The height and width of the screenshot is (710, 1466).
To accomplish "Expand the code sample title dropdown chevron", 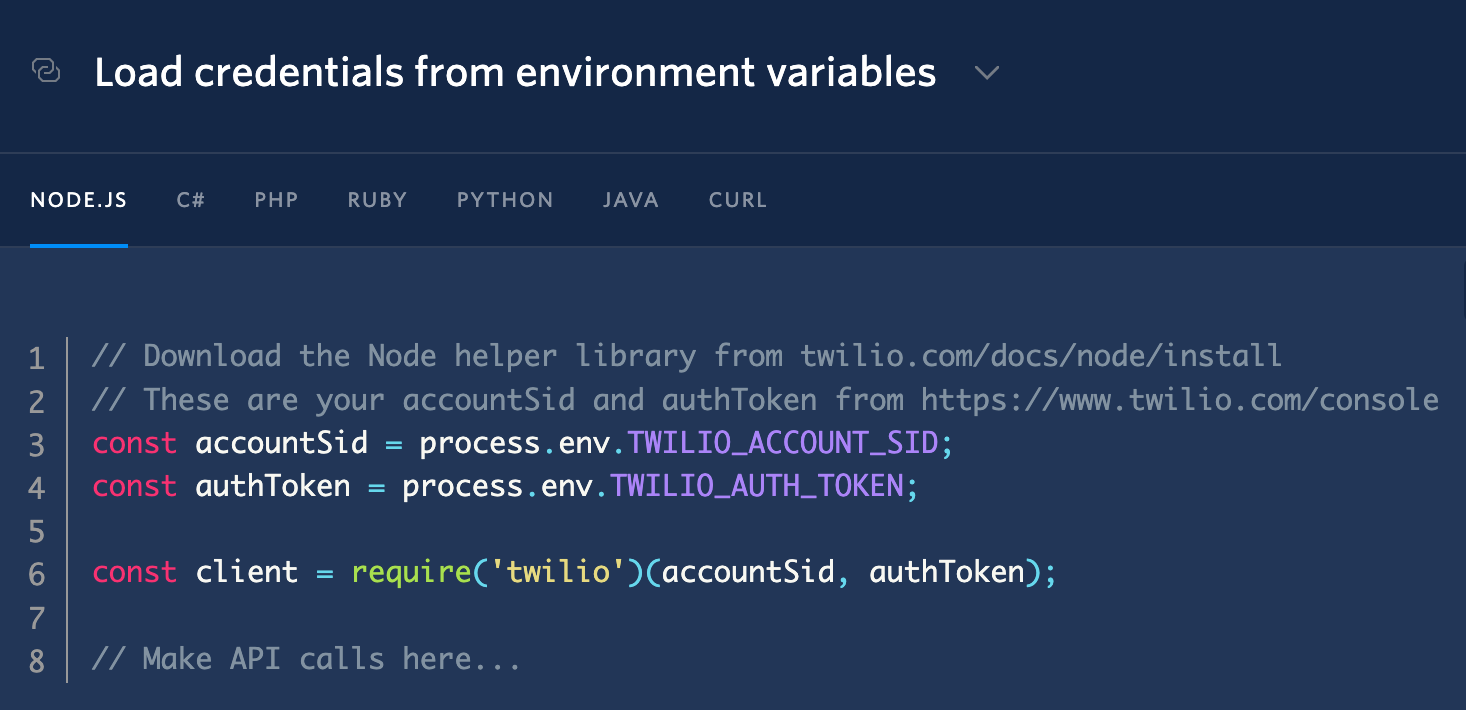I will click(987, 73).
